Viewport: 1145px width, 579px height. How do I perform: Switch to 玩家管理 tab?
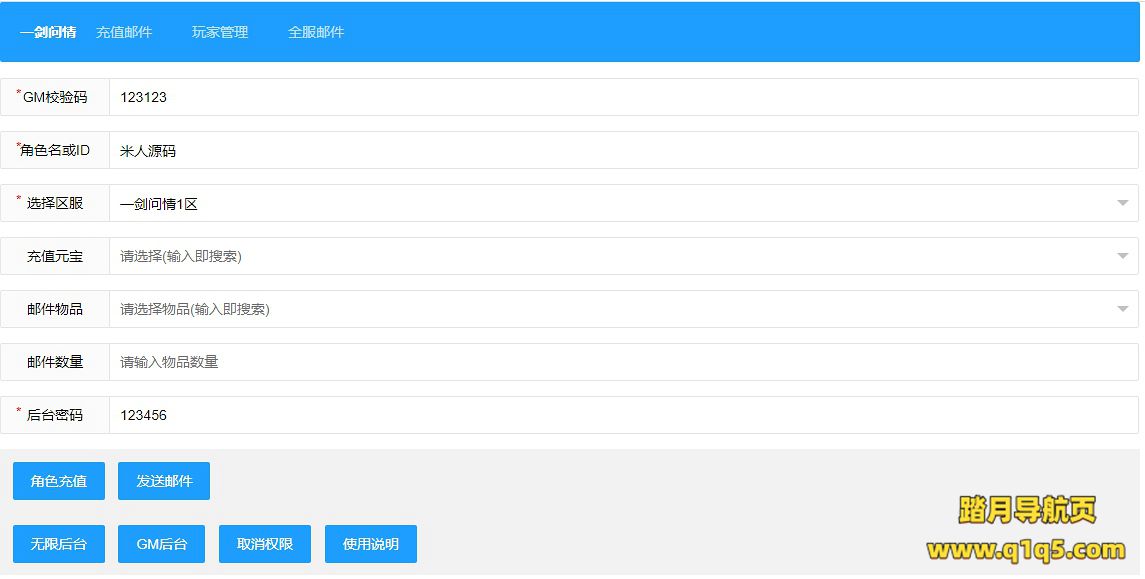pos(220,32)
